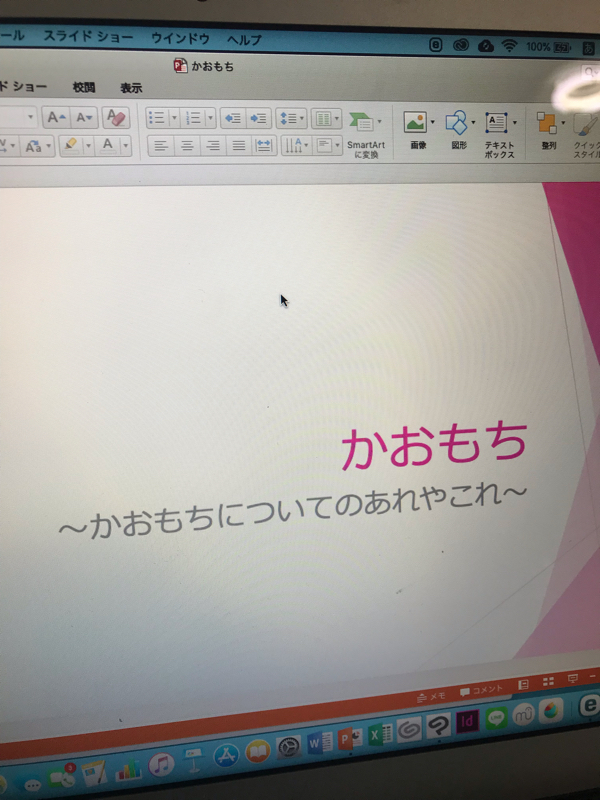The image size is (600, 800).
Task: Open the 図形 dropdown arrow
Action: tap(473, 122)
